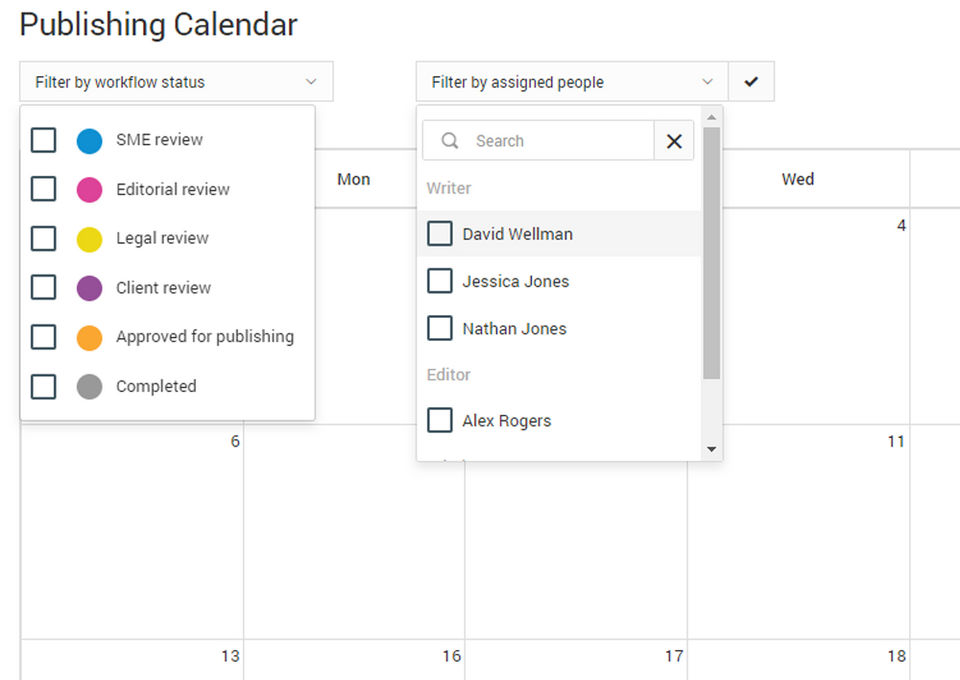
Task: Expand Filter by assigned people dropdown
Action: tap(572, 82)
